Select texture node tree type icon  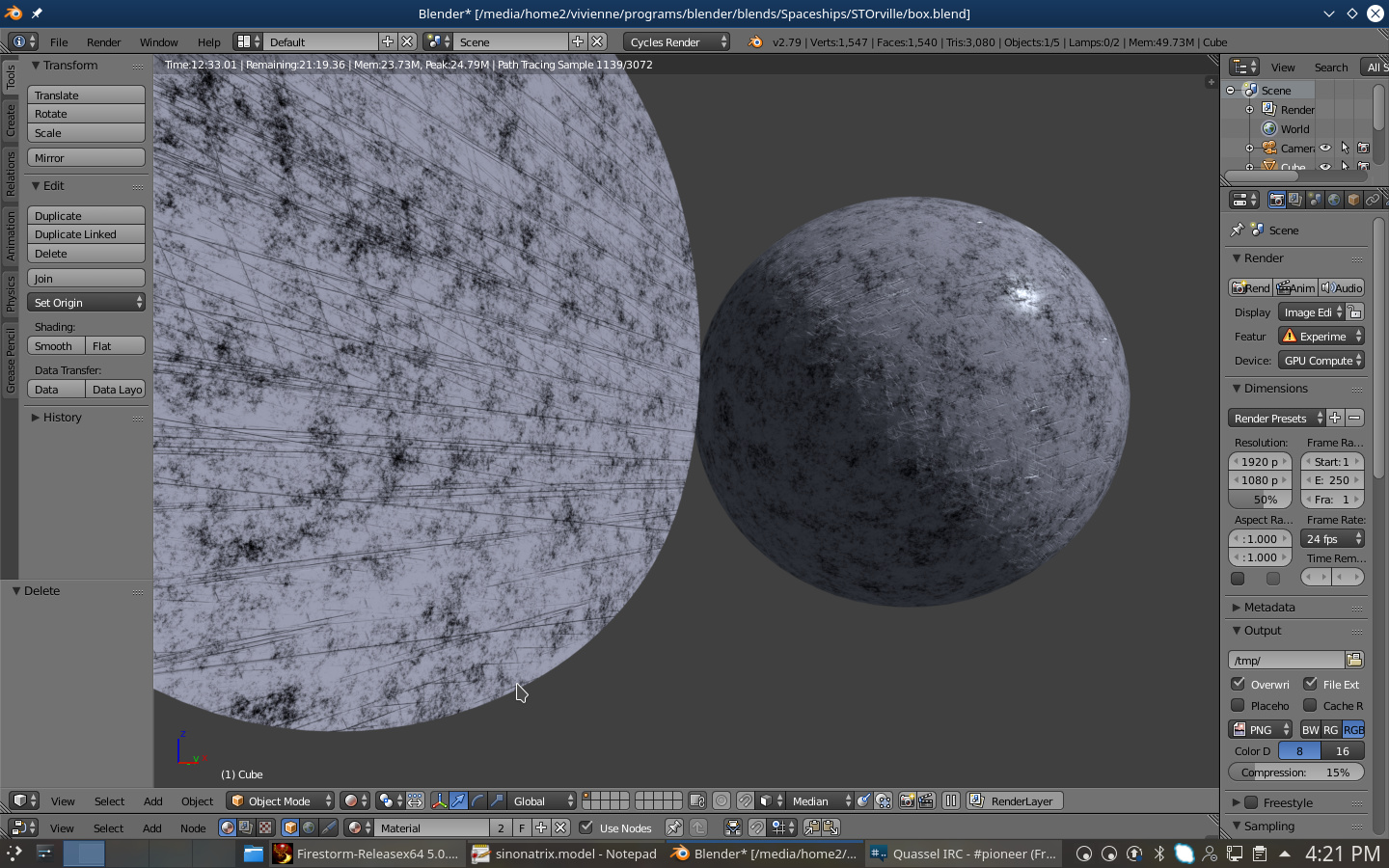264,827
